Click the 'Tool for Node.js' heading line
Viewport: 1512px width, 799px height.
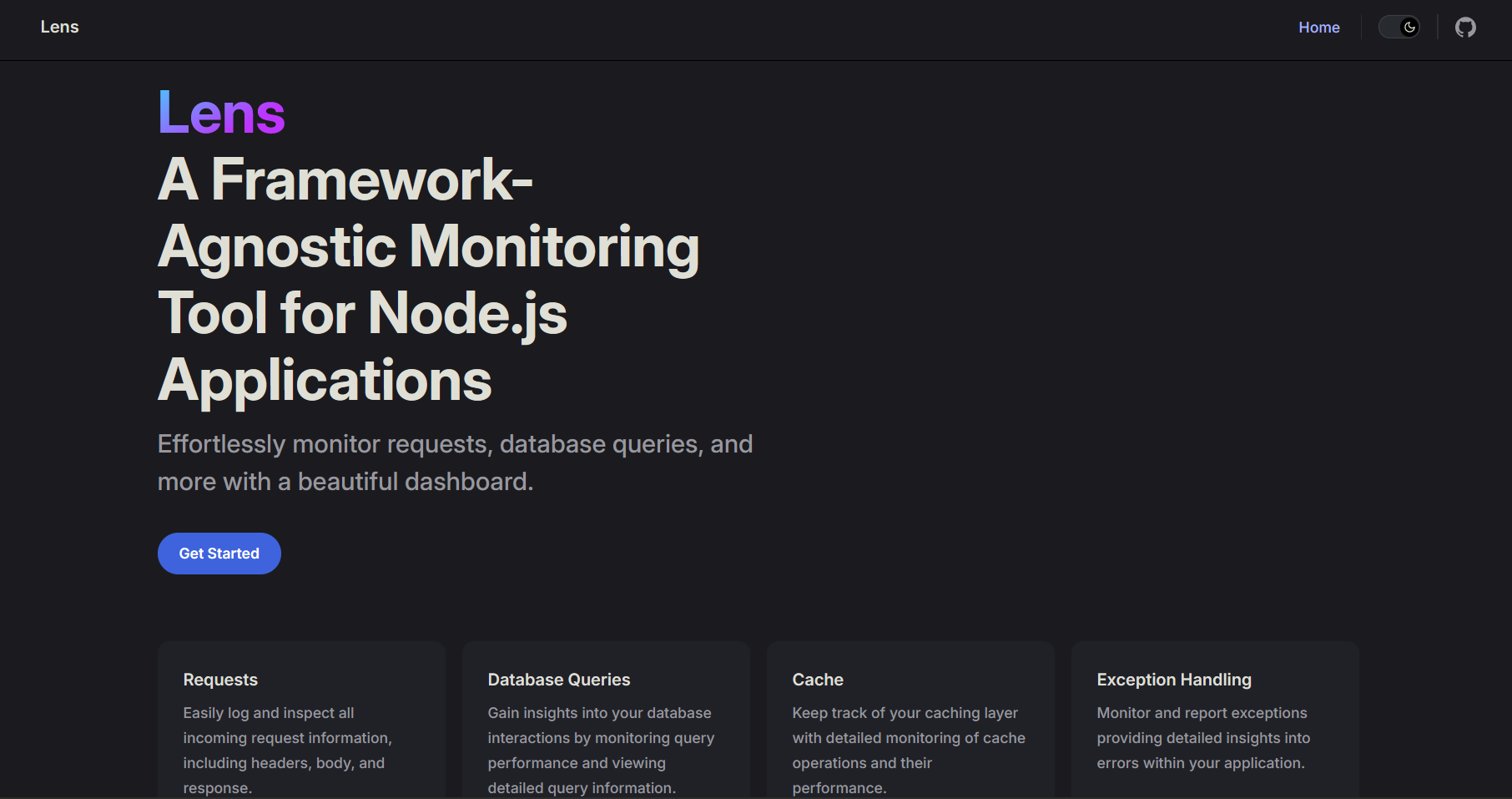[362, 313]
